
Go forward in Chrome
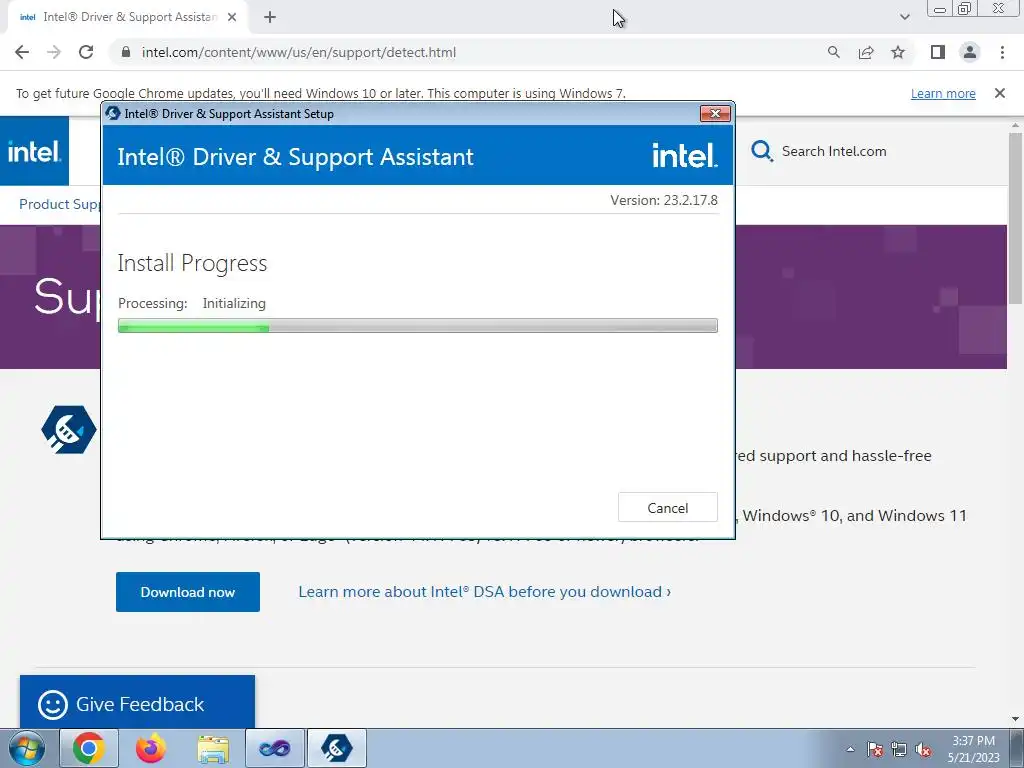point(54,52)
